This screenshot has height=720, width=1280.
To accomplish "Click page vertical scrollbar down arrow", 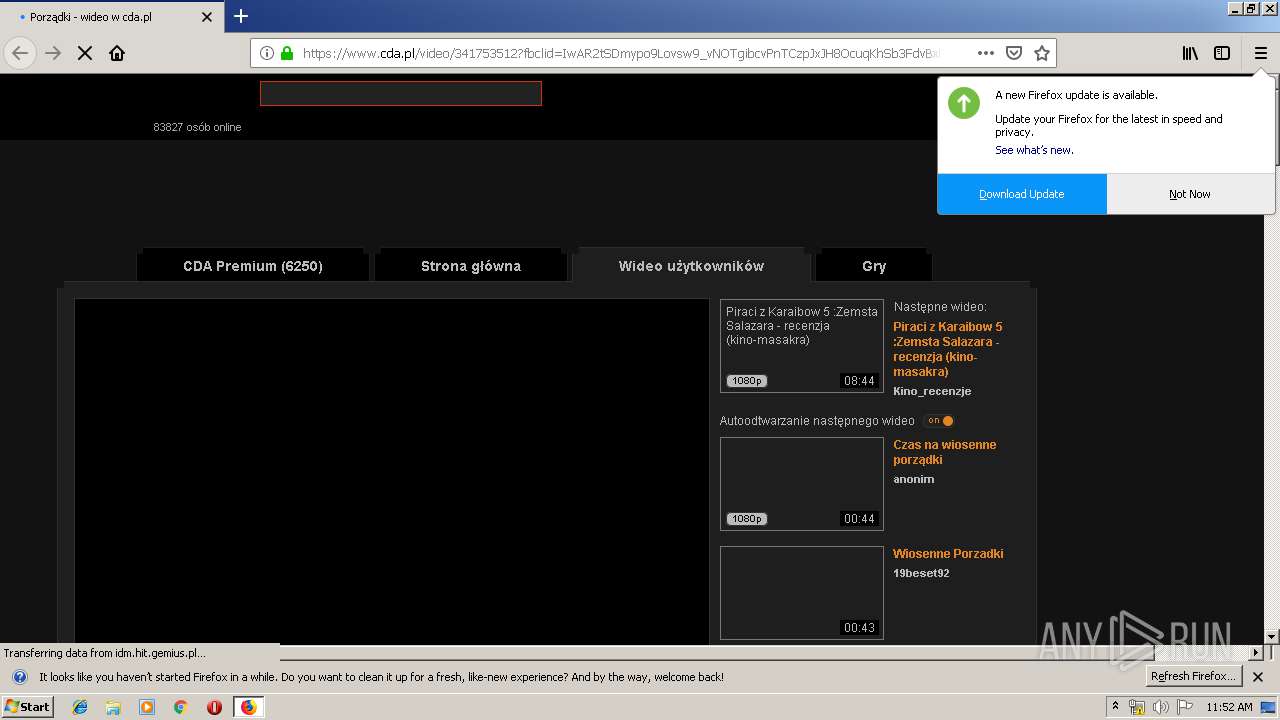I will [x=1271, y=636].
